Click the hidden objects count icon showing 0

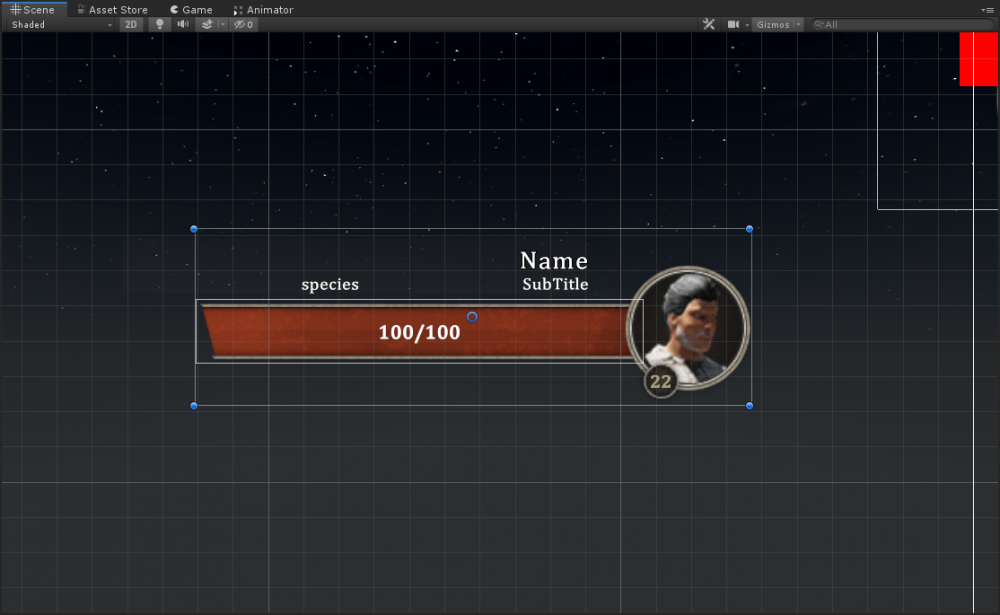(242, 24)
